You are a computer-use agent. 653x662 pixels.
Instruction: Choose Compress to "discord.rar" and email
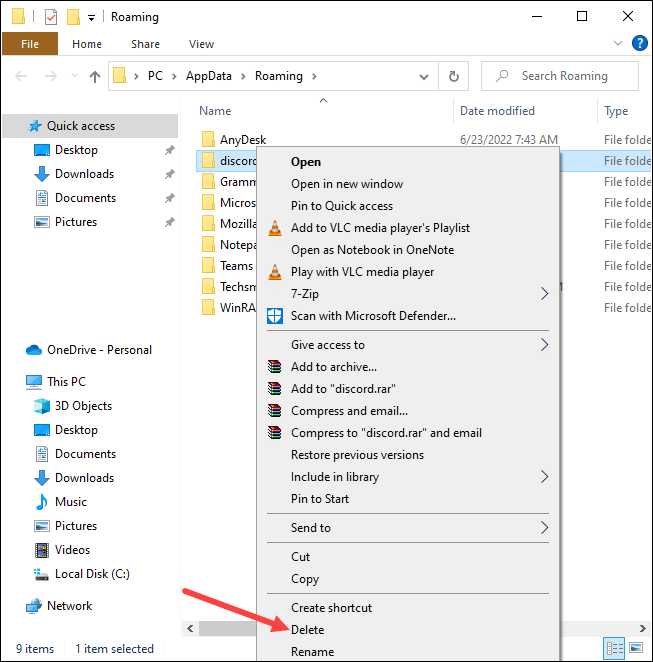386,433
